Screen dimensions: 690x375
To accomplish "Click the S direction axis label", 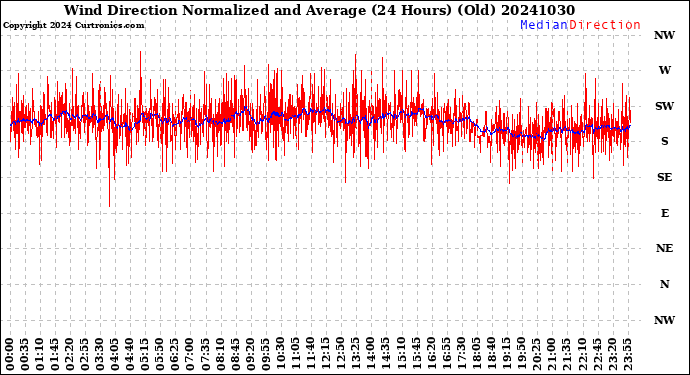I will 664,141.
